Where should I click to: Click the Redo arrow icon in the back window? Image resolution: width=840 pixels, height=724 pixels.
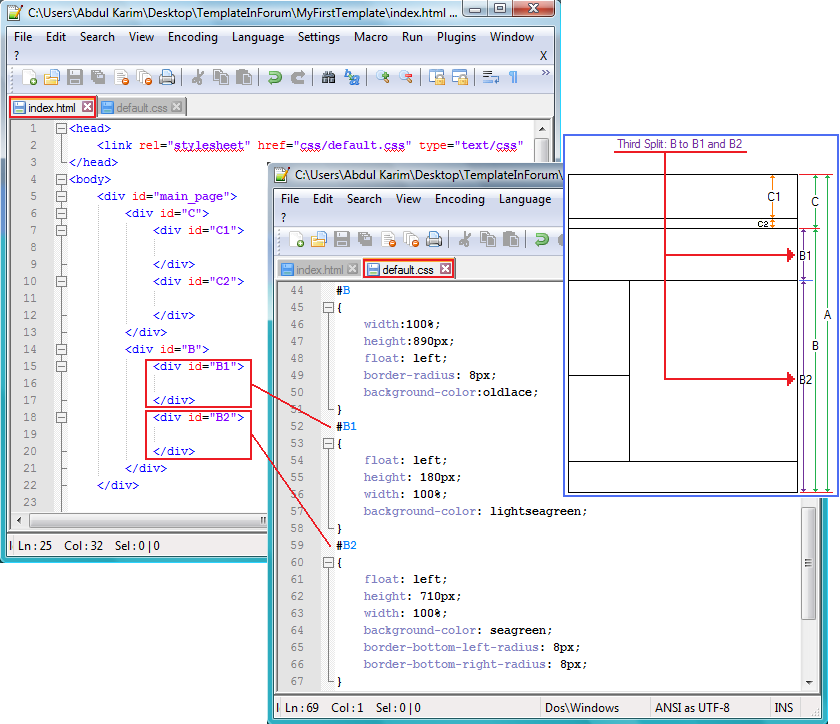(x=297, y=77)
